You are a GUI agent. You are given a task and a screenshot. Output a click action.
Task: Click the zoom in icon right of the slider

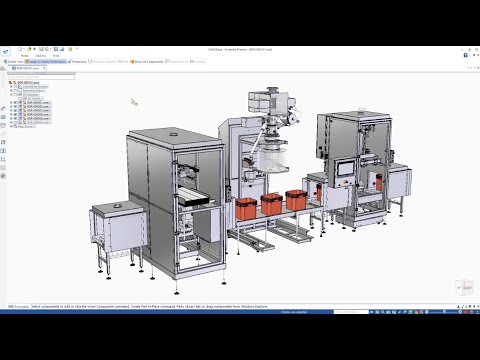coord(460,312)
